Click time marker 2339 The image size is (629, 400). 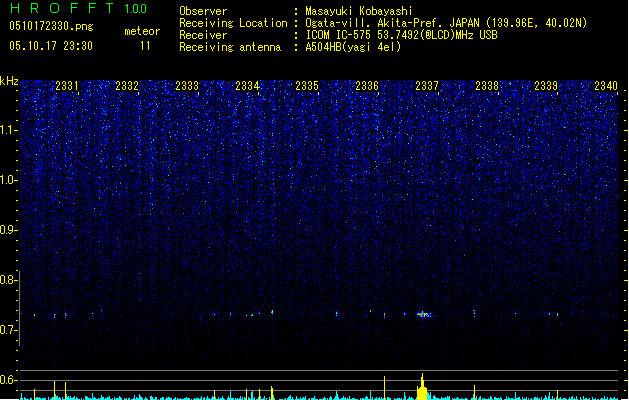coord(546,86)
